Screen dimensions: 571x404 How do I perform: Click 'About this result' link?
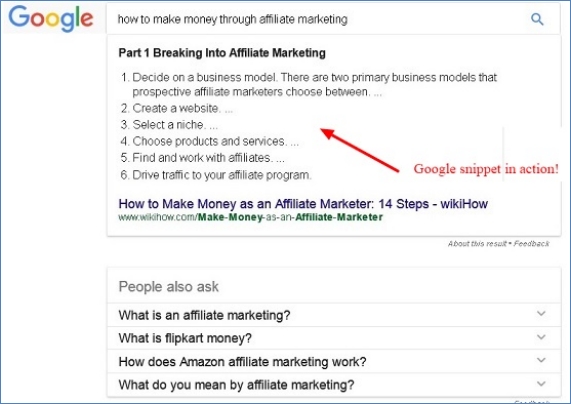point(477,243)
